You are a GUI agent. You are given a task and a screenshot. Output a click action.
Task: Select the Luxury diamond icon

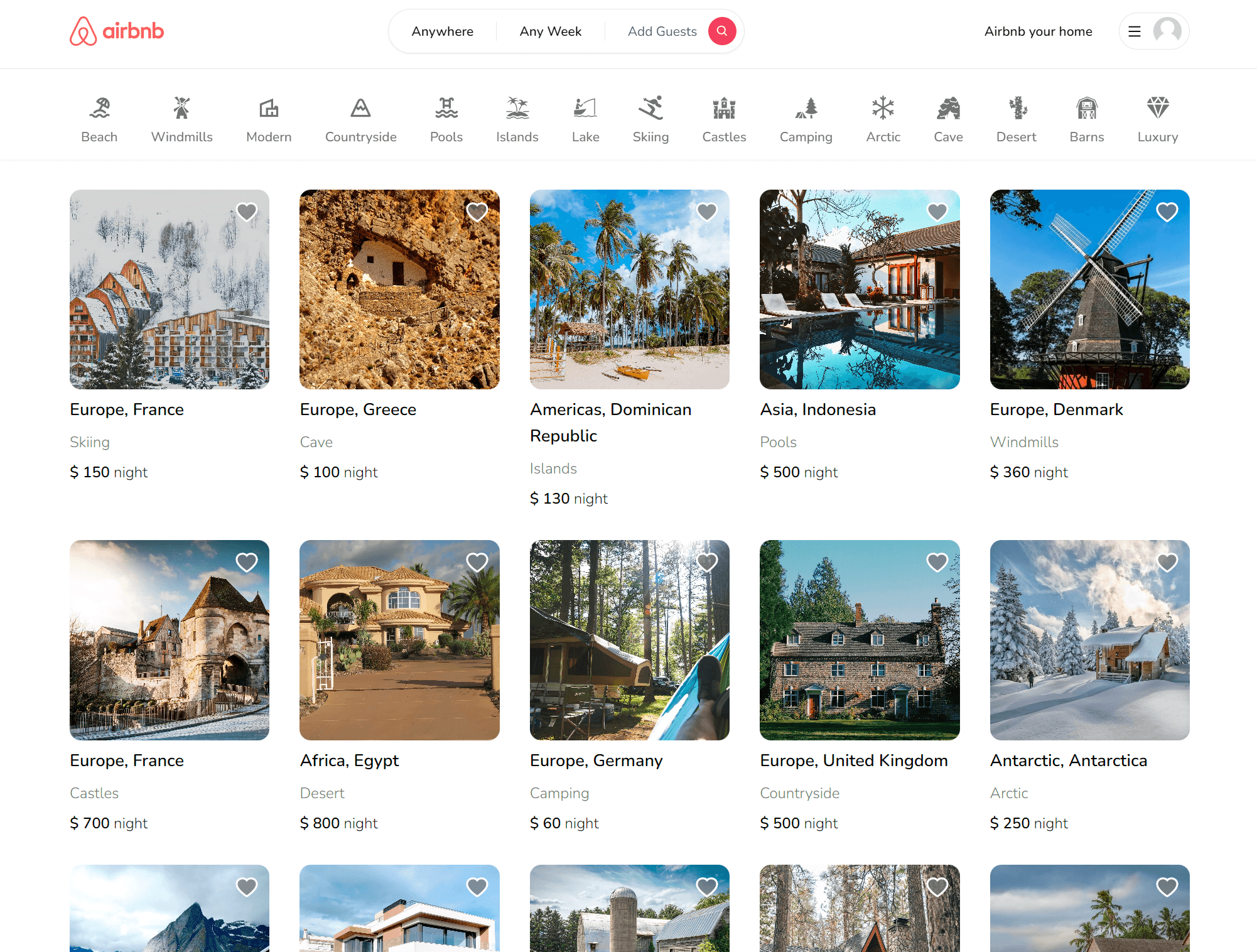[1157, 118]
